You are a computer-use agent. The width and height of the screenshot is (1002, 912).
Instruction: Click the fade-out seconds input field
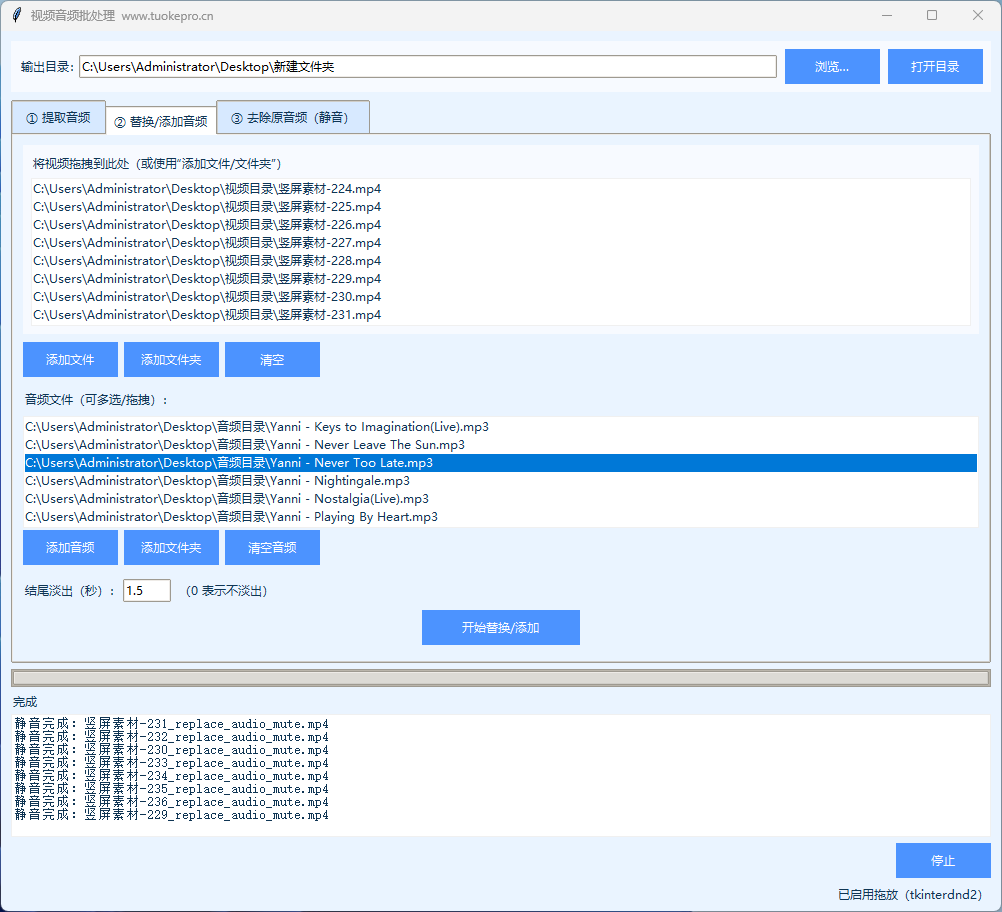(146, 591)
